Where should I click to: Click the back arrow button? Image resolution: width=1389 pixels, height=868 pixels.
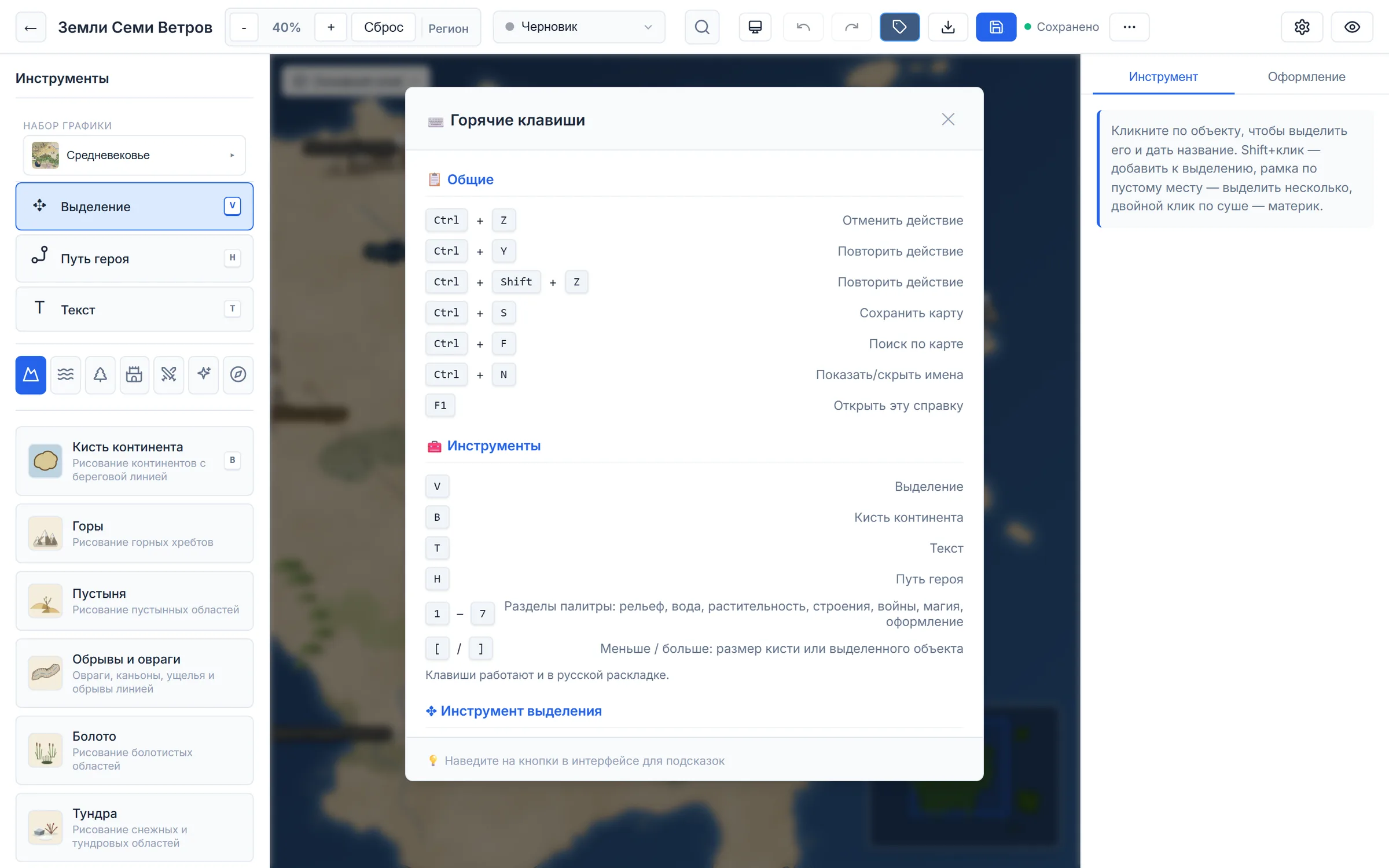tap(31, 27)
